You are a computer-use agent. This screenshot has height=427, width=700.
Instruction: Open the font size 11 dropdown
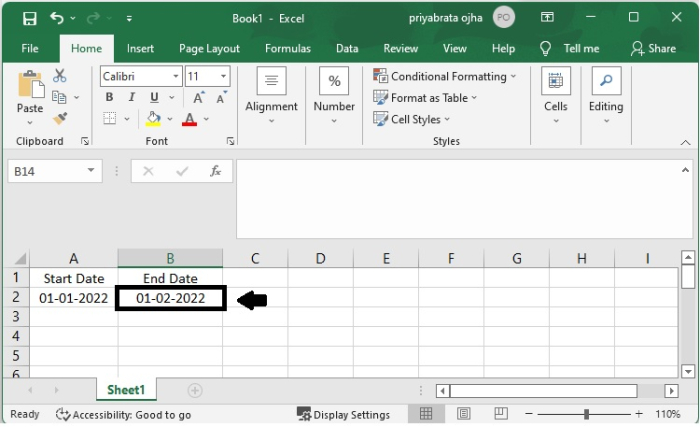point(223,76)
